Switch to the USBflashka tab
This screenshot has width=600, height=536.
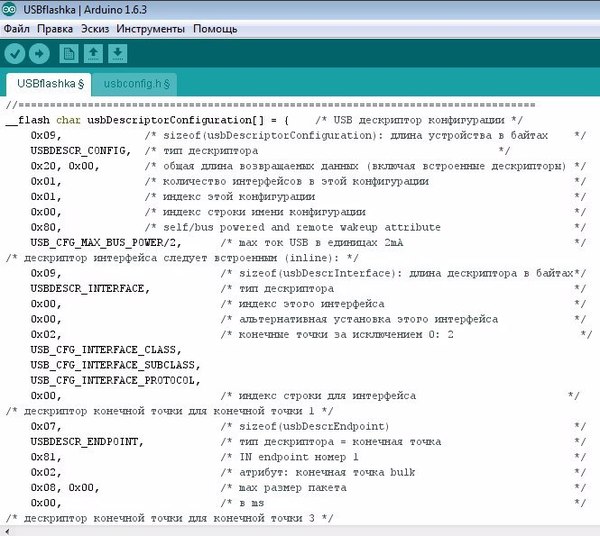coord(49,84)
